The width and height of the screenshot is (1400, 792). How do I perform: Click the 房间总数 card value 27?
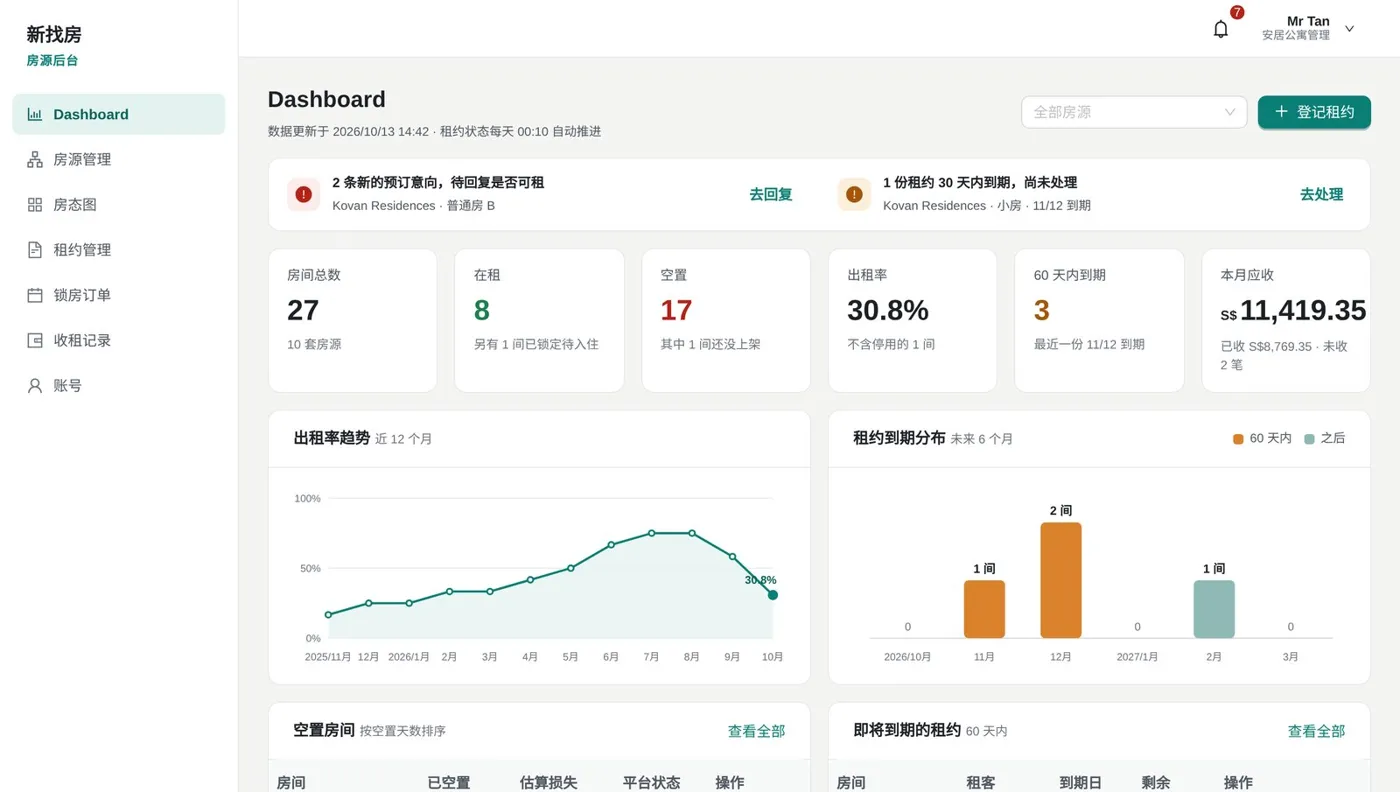point(303,310)
